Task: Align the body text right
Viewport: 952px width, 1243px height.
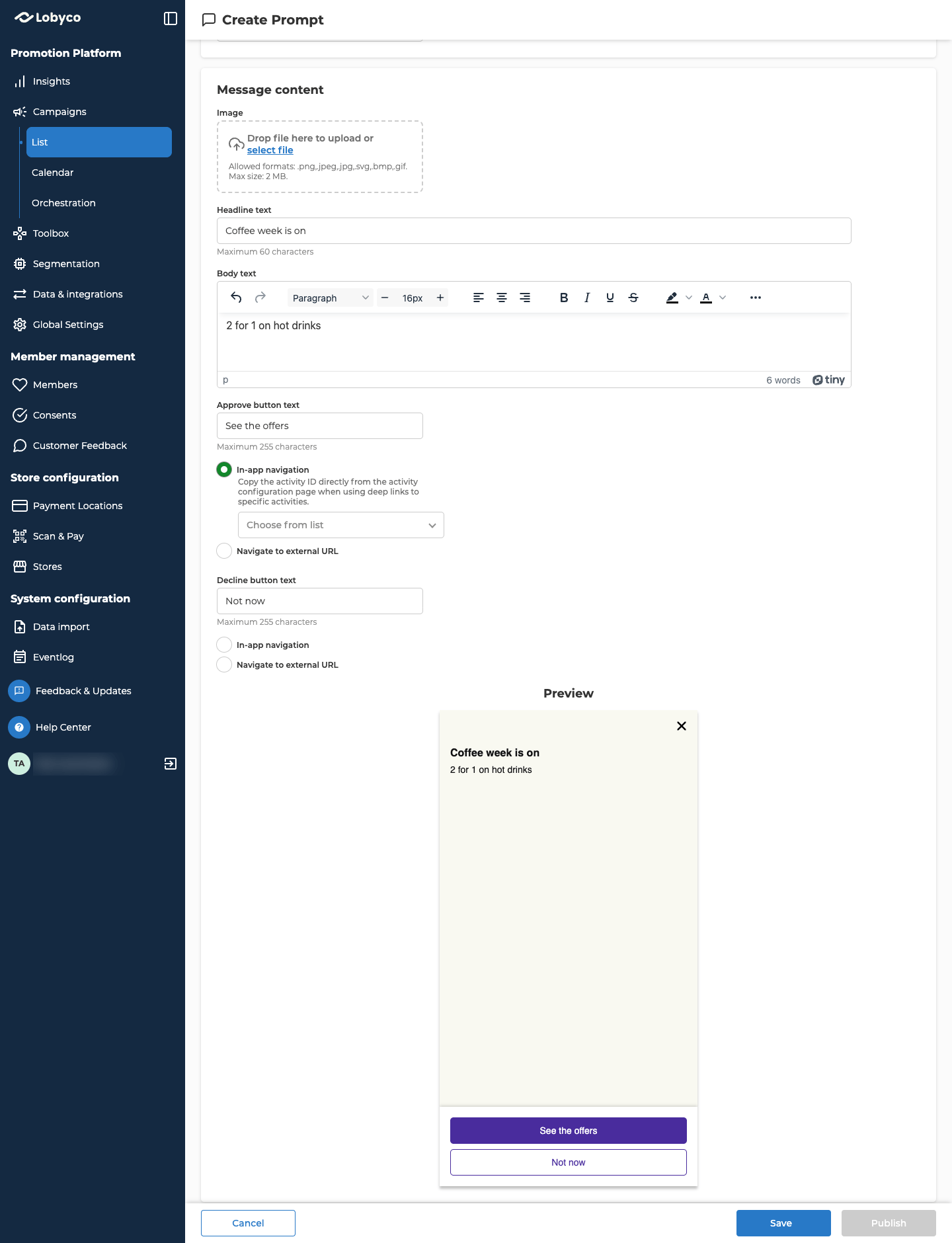Action: click(x=525, y=298)
